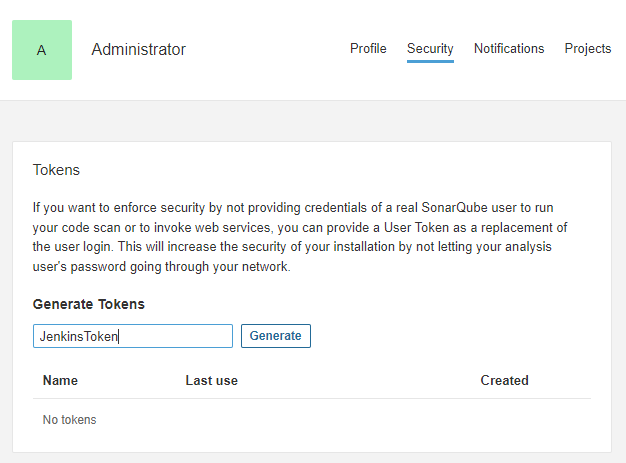
Task: Focus the JenkinsToken name input field
Action: click(x=132, y=336)
